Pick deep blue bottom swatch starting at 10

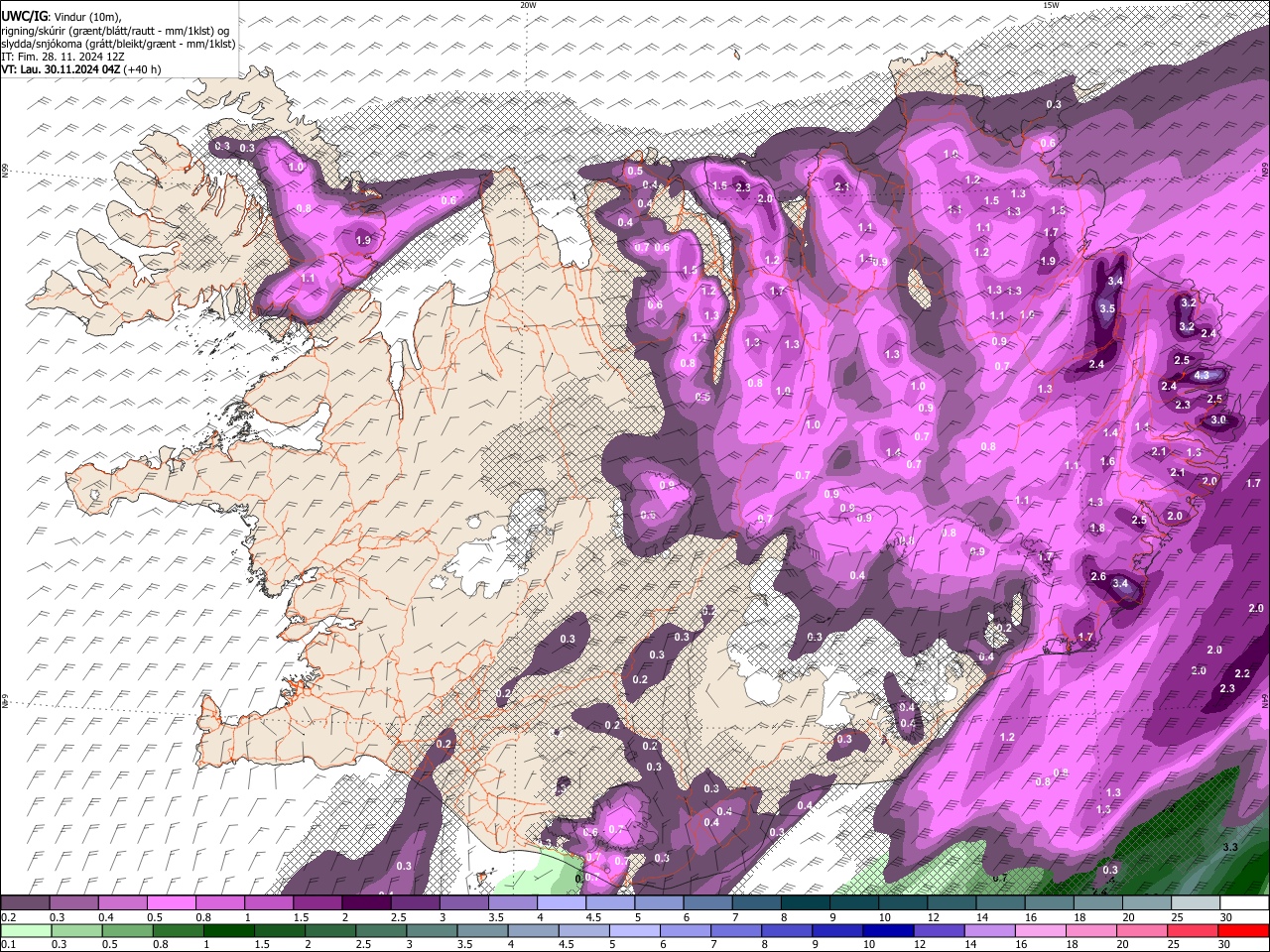[888, 931]
